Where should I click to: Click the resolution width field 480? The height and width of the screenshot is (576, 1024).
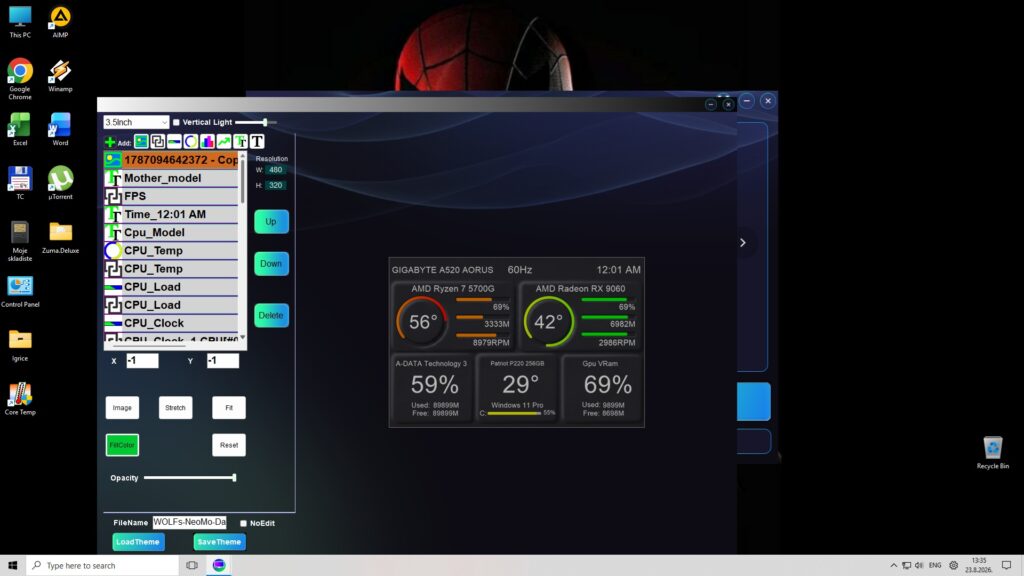(276, 170)
